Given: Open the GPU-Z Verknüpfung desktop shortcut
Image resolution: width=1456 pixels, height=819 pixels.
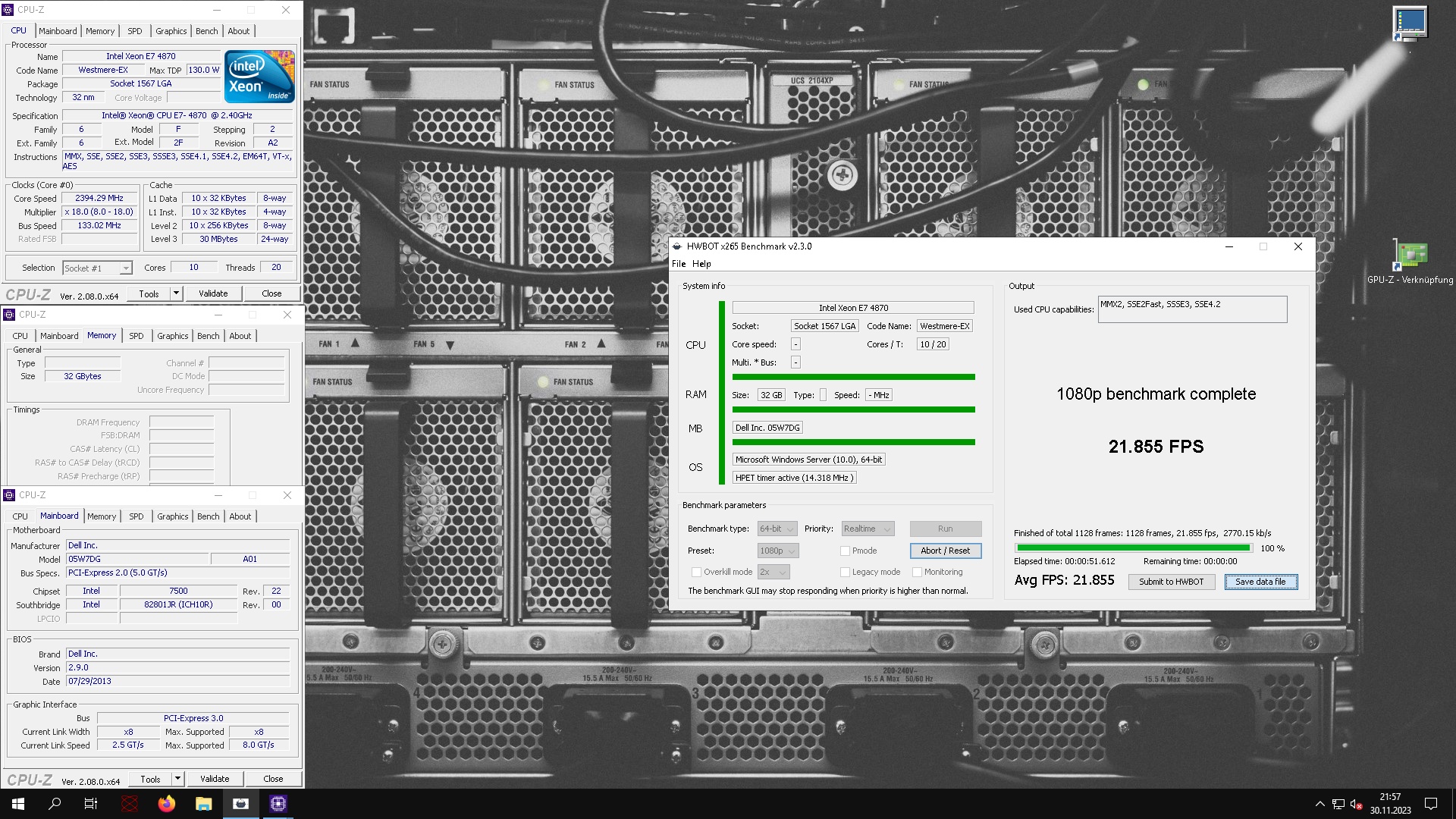Looking at the screenshot, I should coord(1410,262).
